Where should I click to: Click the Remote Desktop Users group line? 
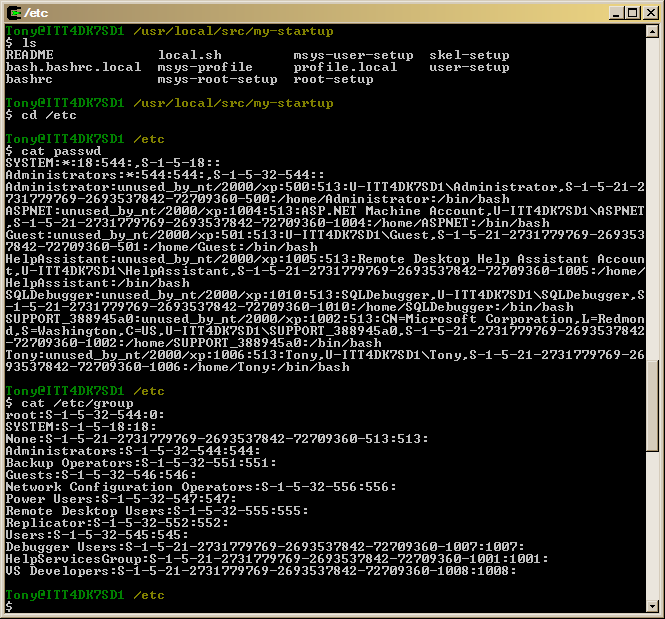coord(157,511)
